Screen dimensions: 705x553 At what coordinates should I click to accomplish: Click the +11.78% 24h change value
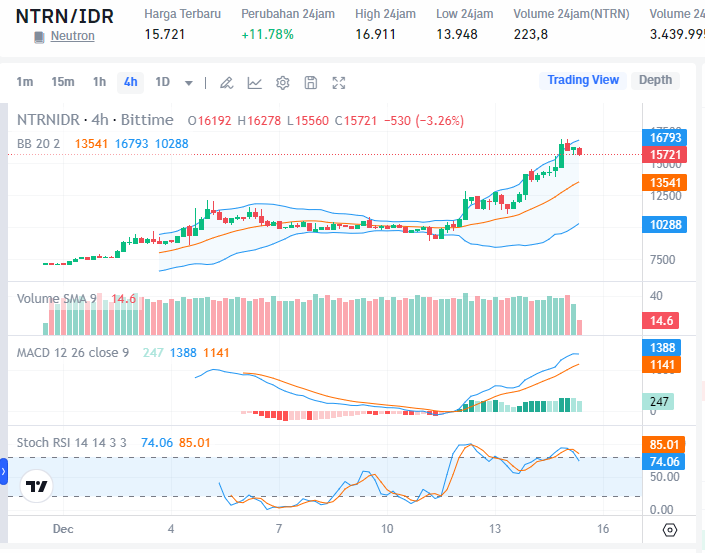point(268,35)
